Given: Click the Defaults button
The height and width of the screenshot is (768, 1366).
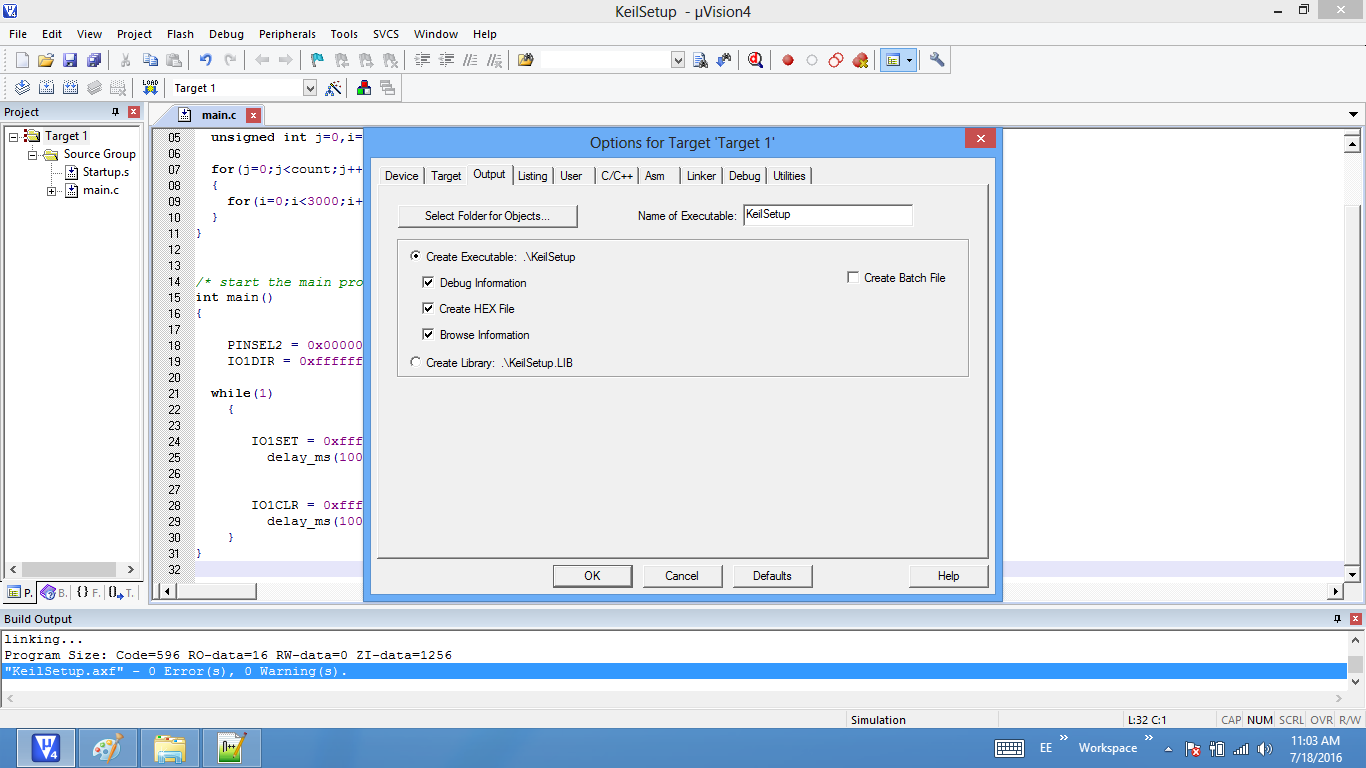Looking at the screenshot, I should [x=772, y=576].
